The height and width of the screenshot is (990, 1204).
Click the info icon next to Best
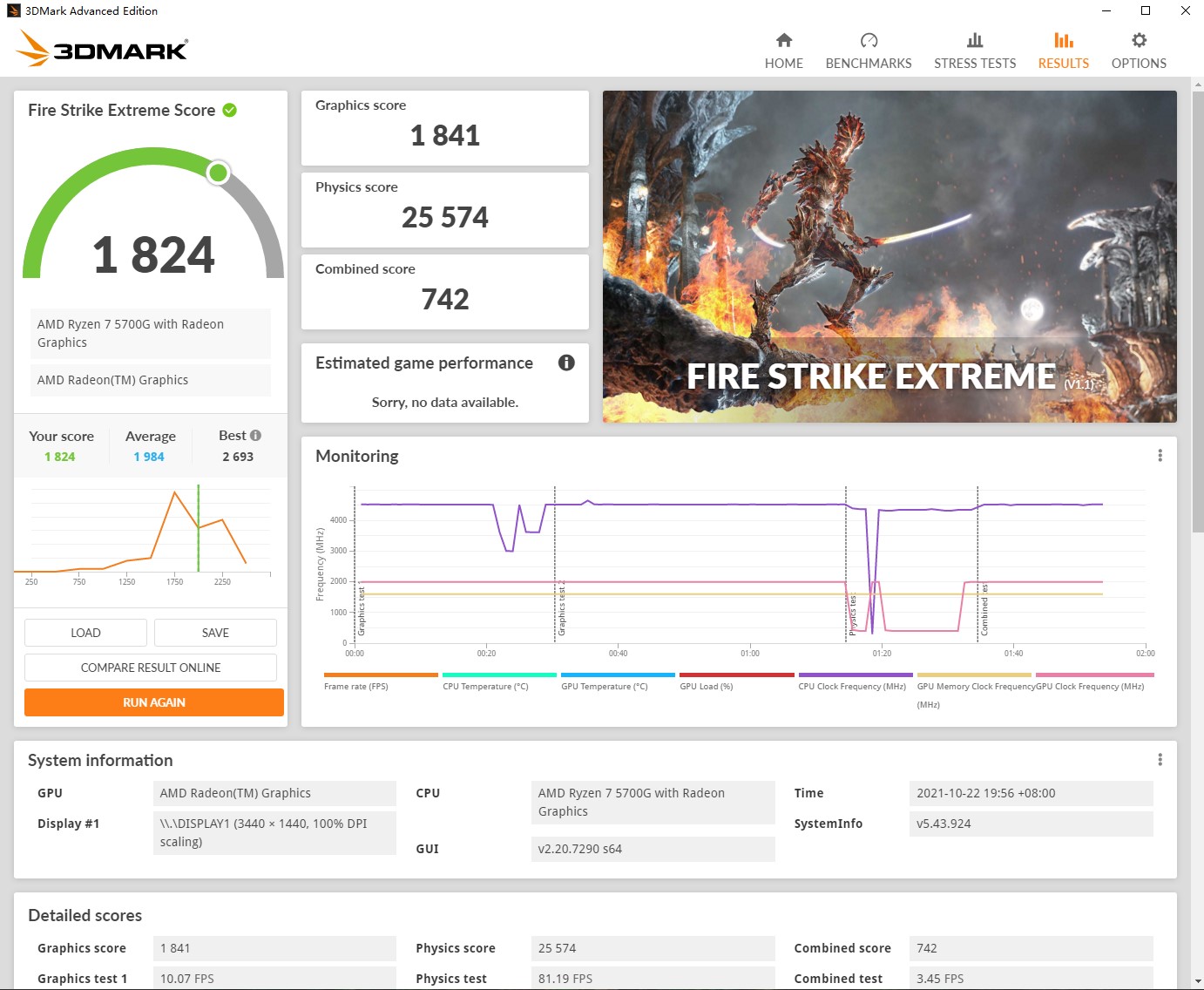[255, 435]
